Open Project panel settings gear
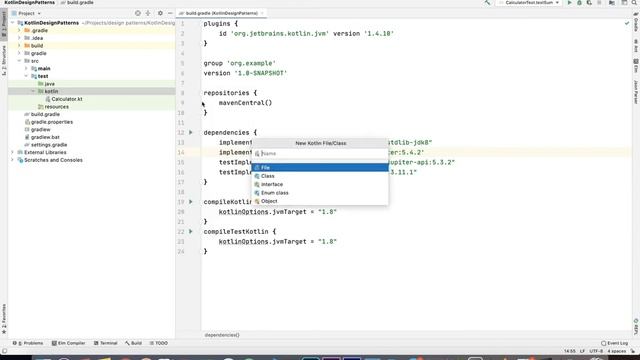The height and width of the screenshot is (360, 640). [160, 13]
